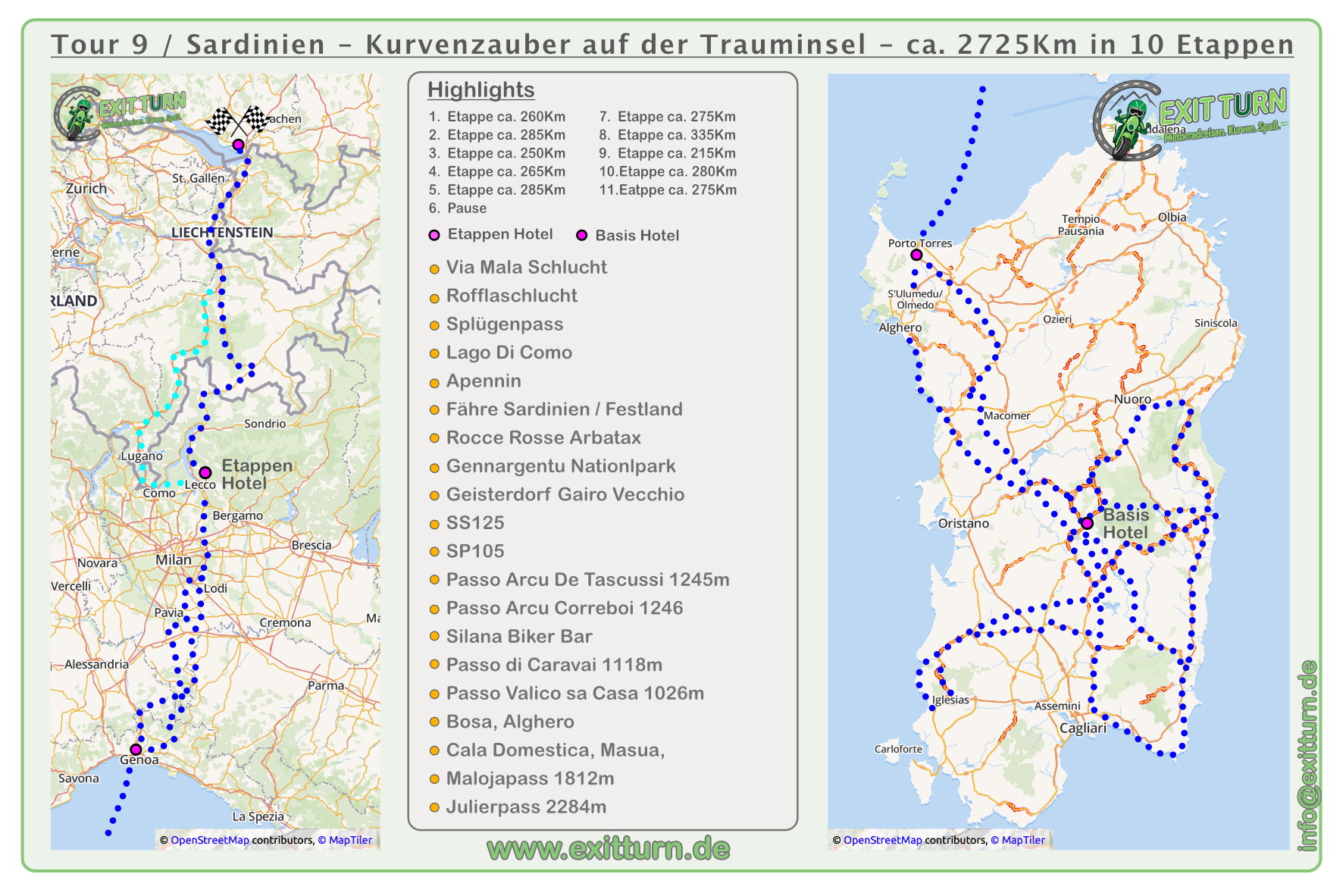Select the Silana Biker Bar highlight

(519, 636)
